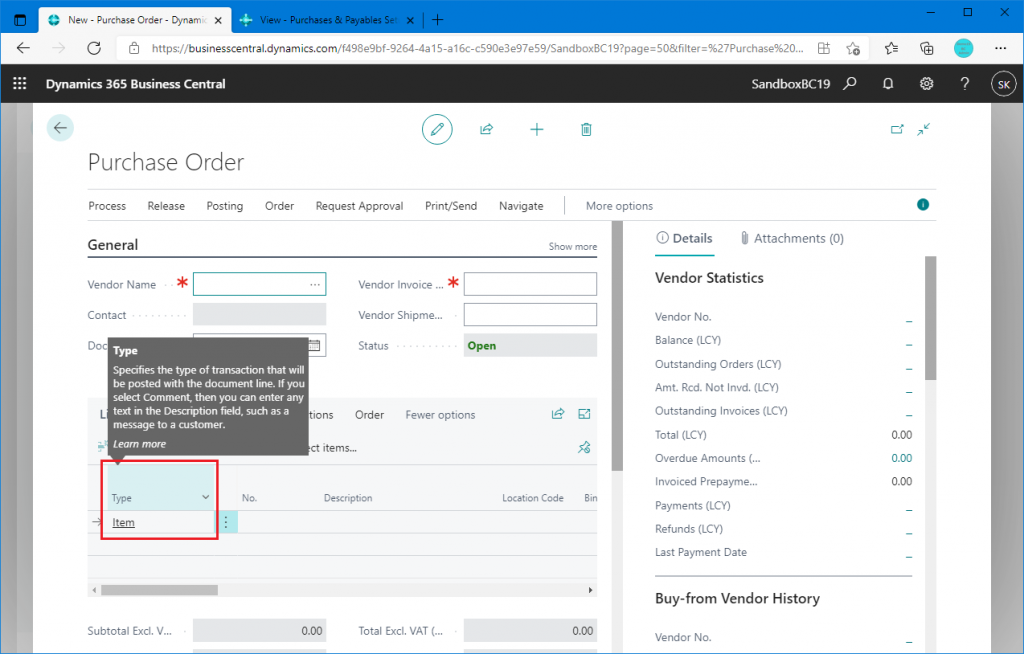Click the search magnifier in top bar
Screen dimensions: 1024x654
(x=850, y=84)
